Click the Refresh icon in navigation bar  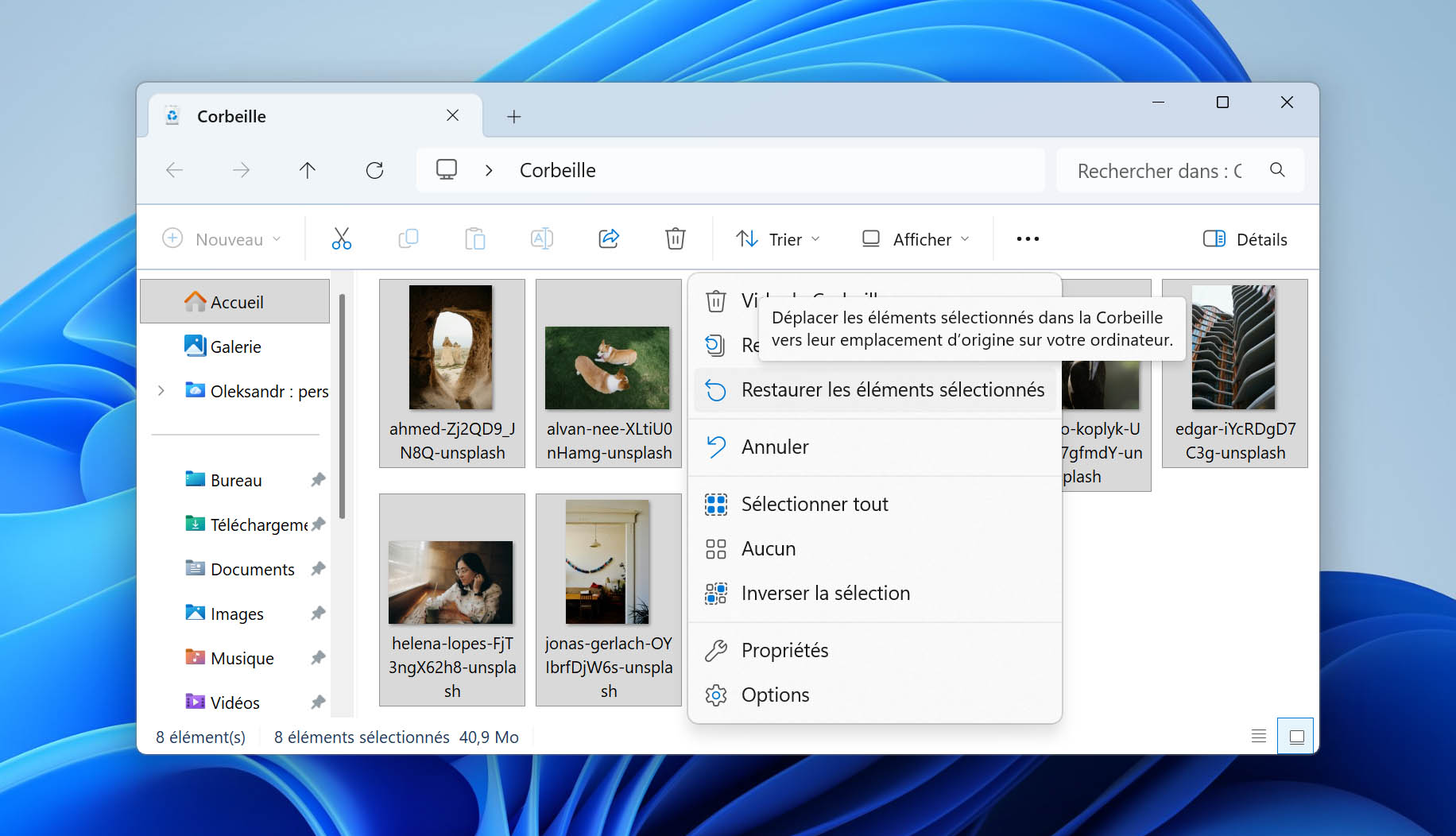click(374, 170)
